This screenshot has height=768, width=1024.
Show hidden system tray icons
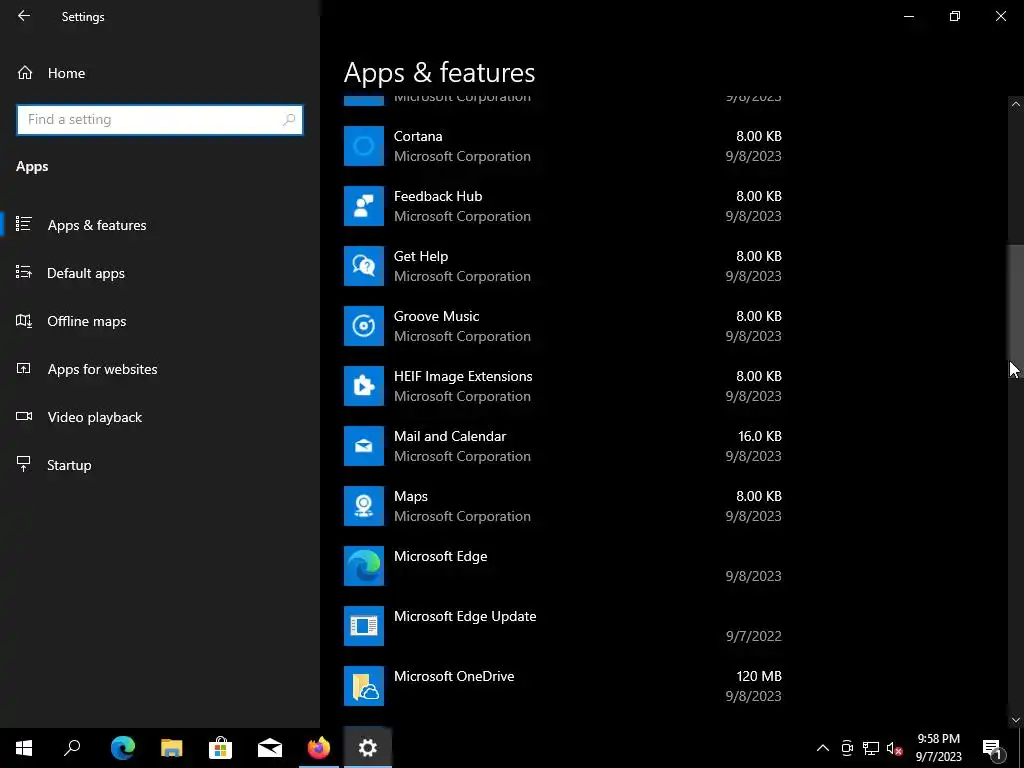click(x=823, y=748)
